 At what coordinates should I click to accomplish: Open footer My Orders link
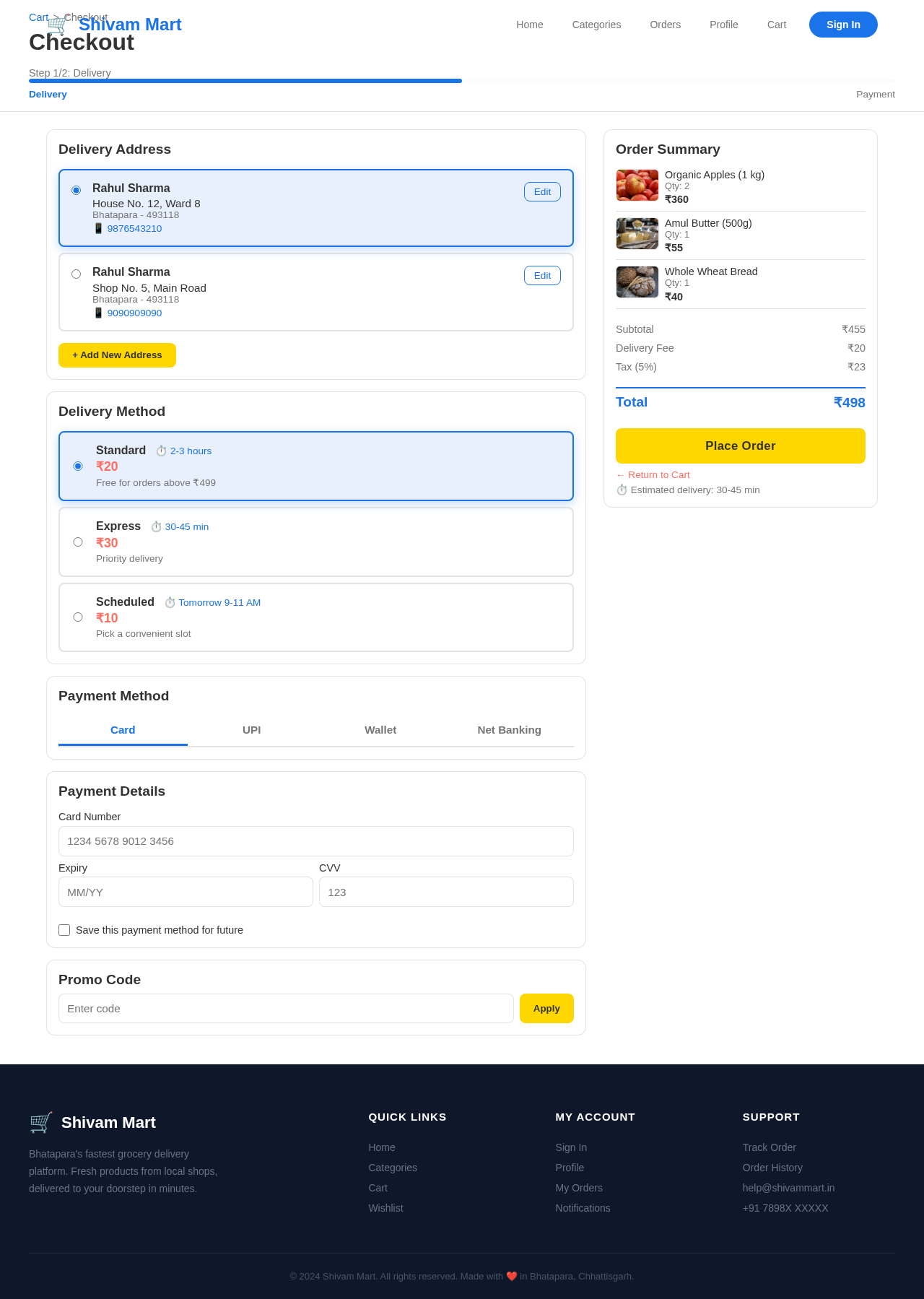(x=579, y=1188)
